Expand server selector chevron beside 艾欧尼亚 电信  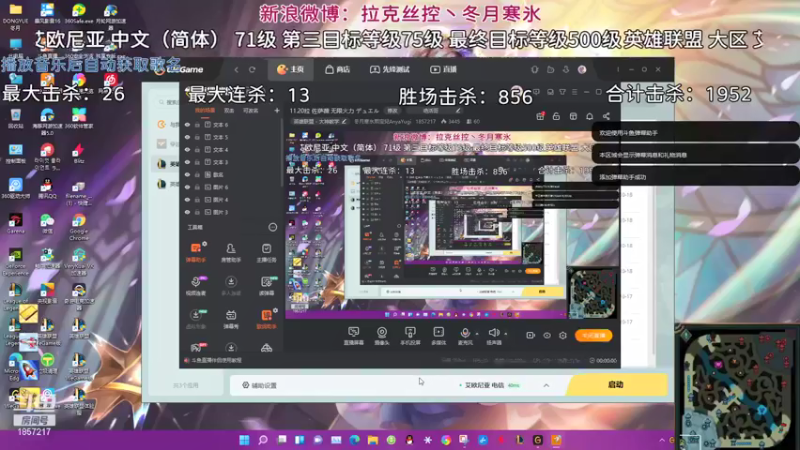pyautogui.click(x=546, y=385)
